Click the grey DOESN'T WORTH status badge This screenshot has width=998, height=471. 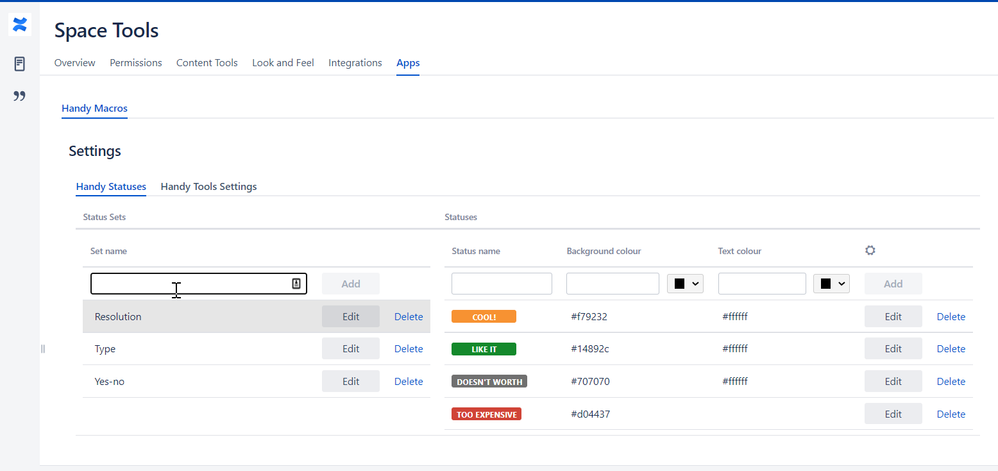pyautogui.click(x=489, y=381)
